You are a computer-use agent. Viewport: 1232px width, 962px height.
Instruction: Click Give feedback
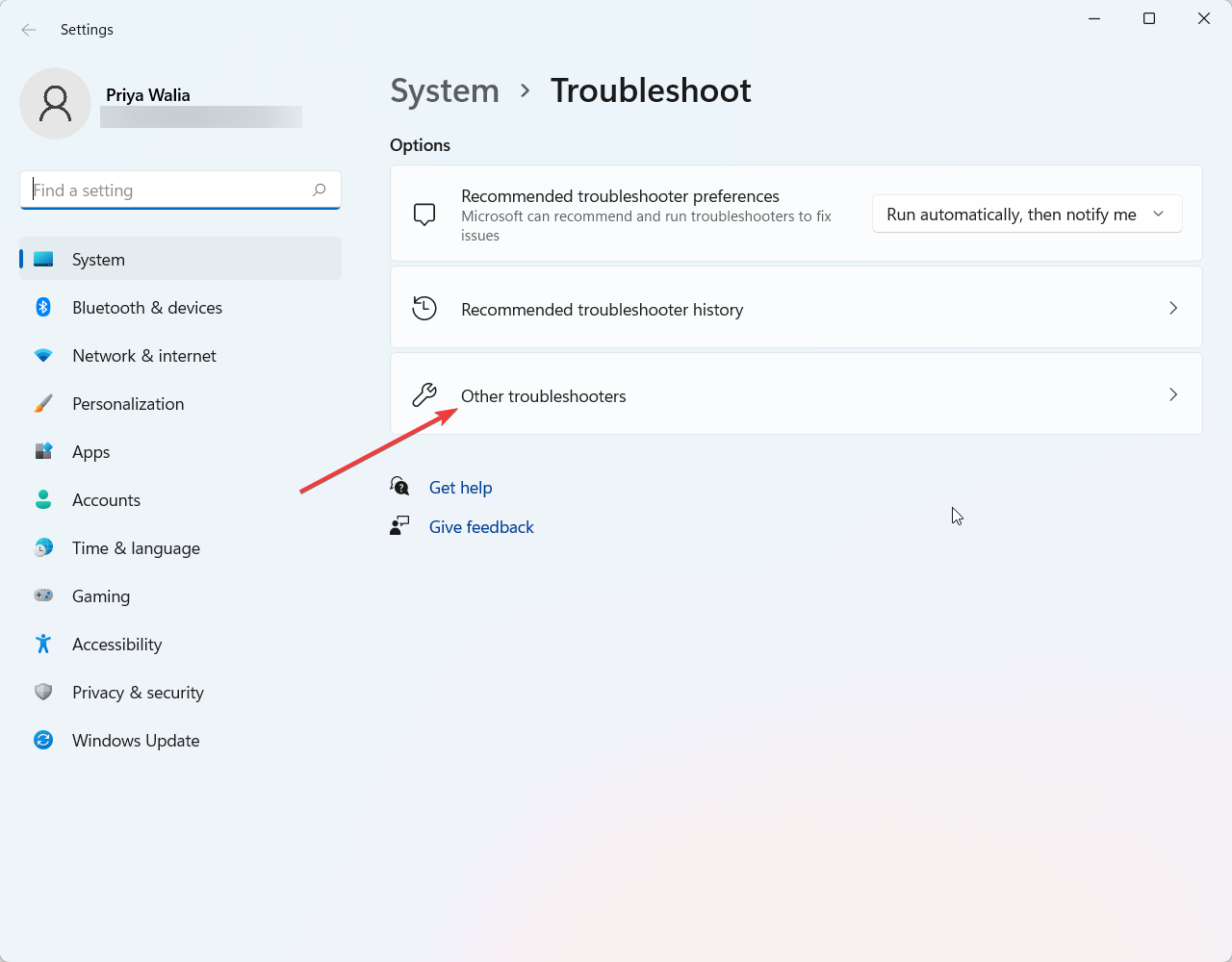(x=481, y=526)
